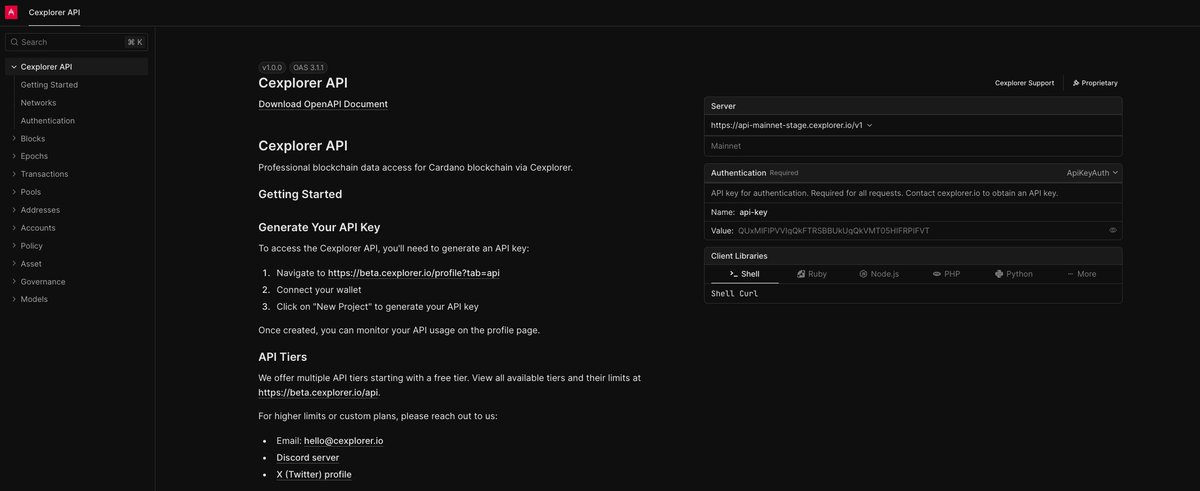Open the beta.cexplorer.io/api tiers link
The image size is (1200, 491).
tap(318, 393)
